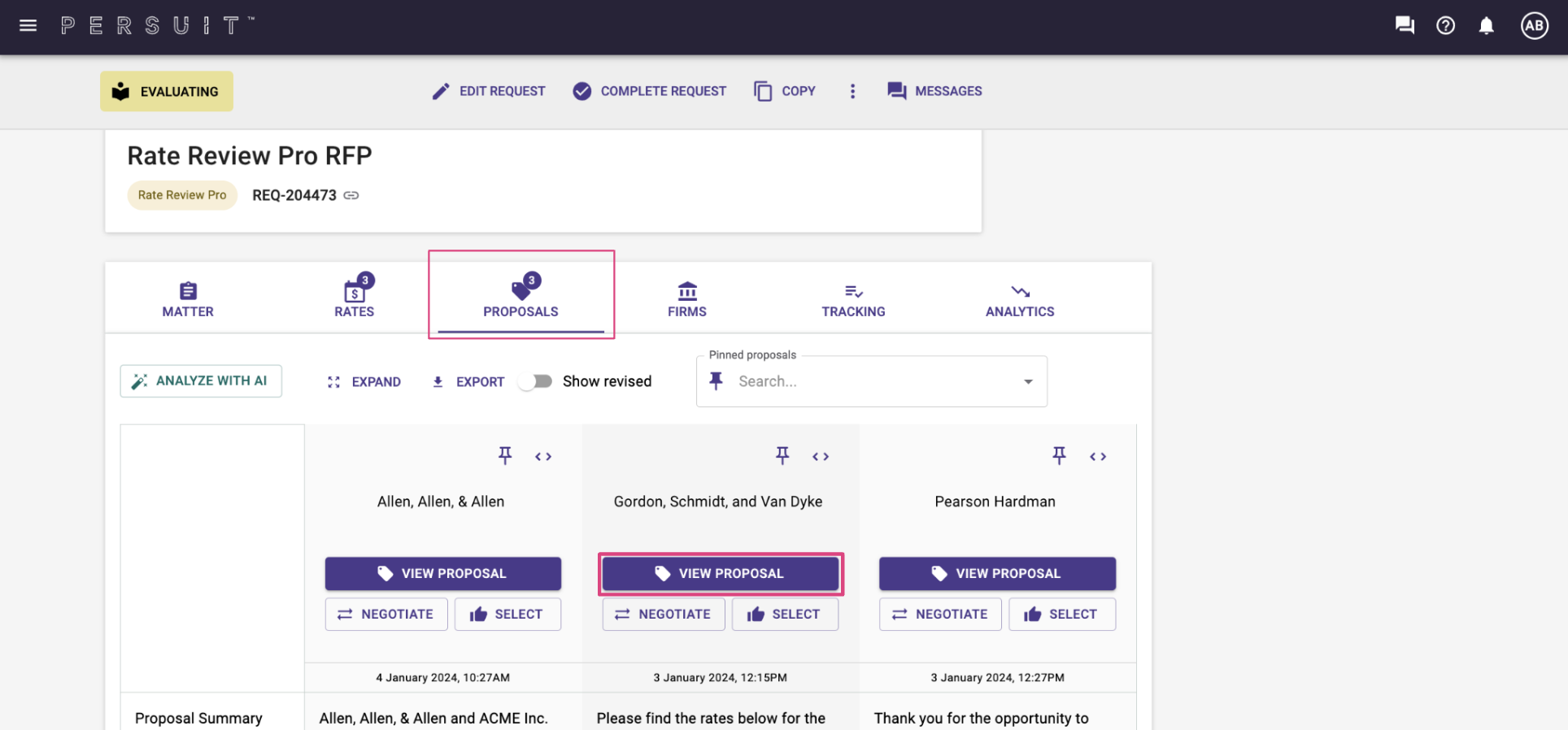The width and height of the screenshot is (1568, 730).
Task: View the Gordon, Schmidt, and Van Dyke proposal
Action: point(721,574)
